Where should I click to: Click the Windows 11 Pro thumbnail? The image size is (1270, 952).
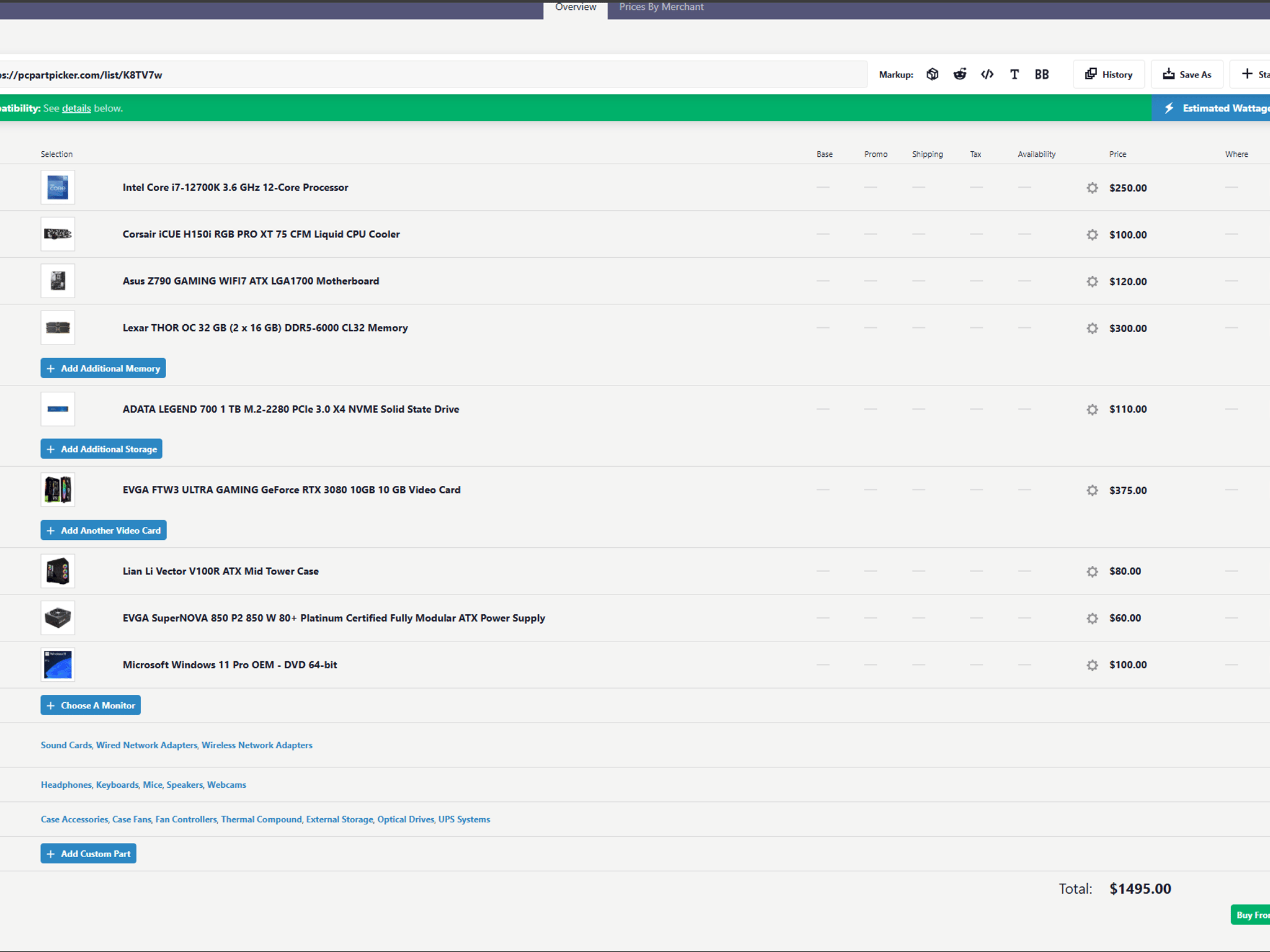pyautogui.click(x=58, y=664)
